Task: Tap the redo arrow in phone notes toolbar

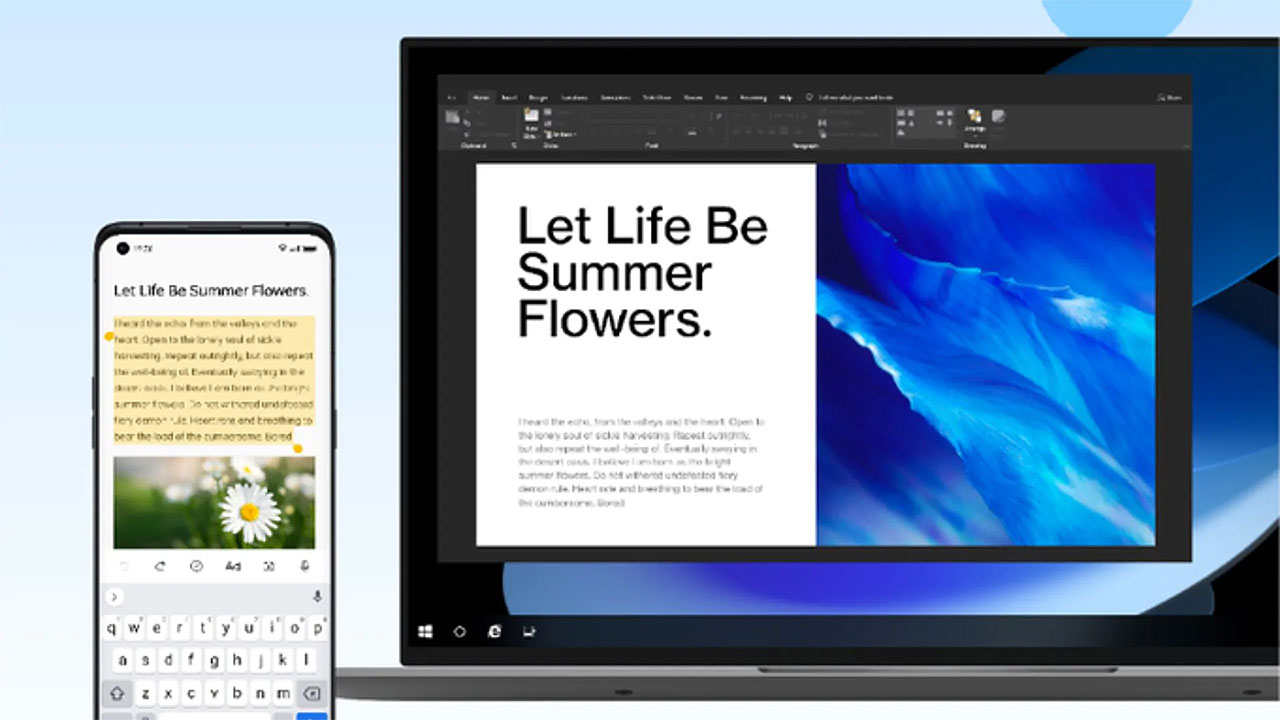Action: click(160, 566)
